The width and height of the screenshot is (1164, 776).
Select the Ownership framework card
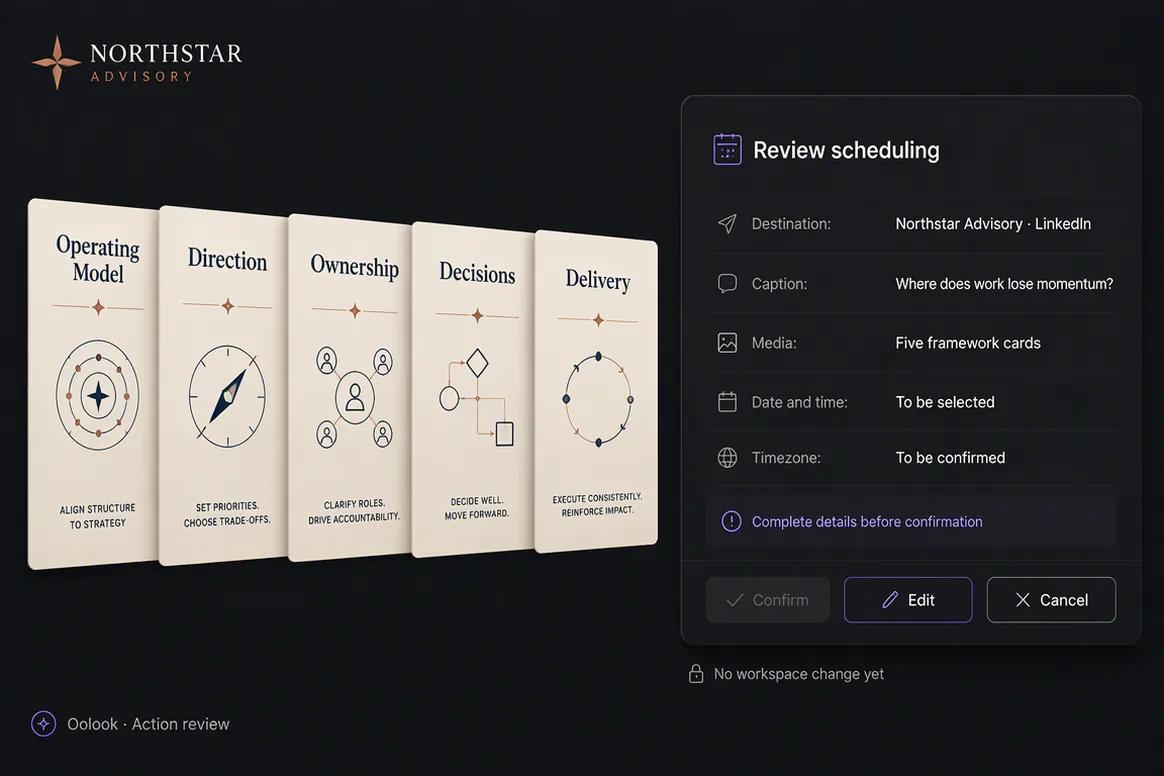[350, 388]
